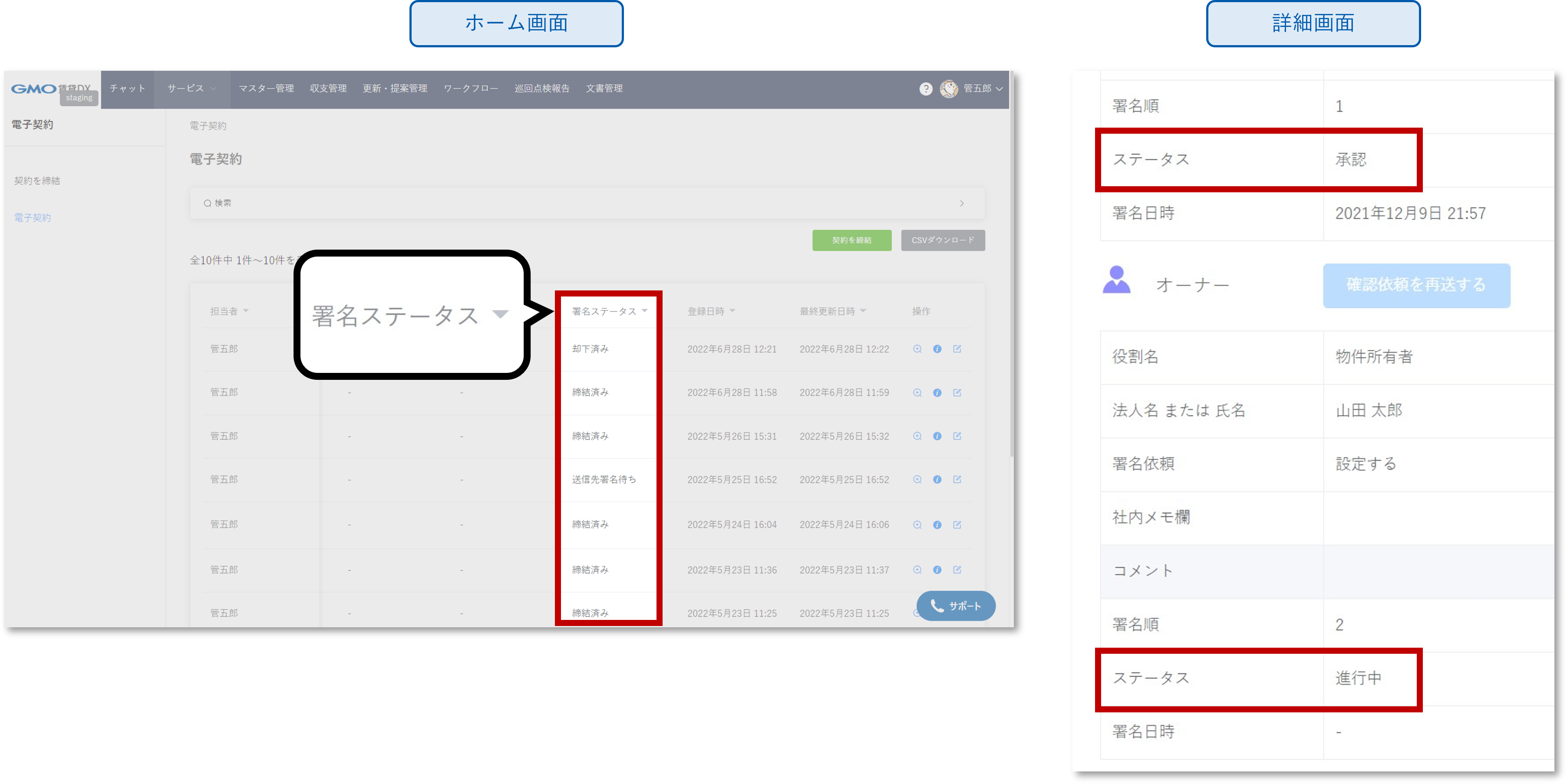Sort by the 登録日時 column arrow

(732, 311)
